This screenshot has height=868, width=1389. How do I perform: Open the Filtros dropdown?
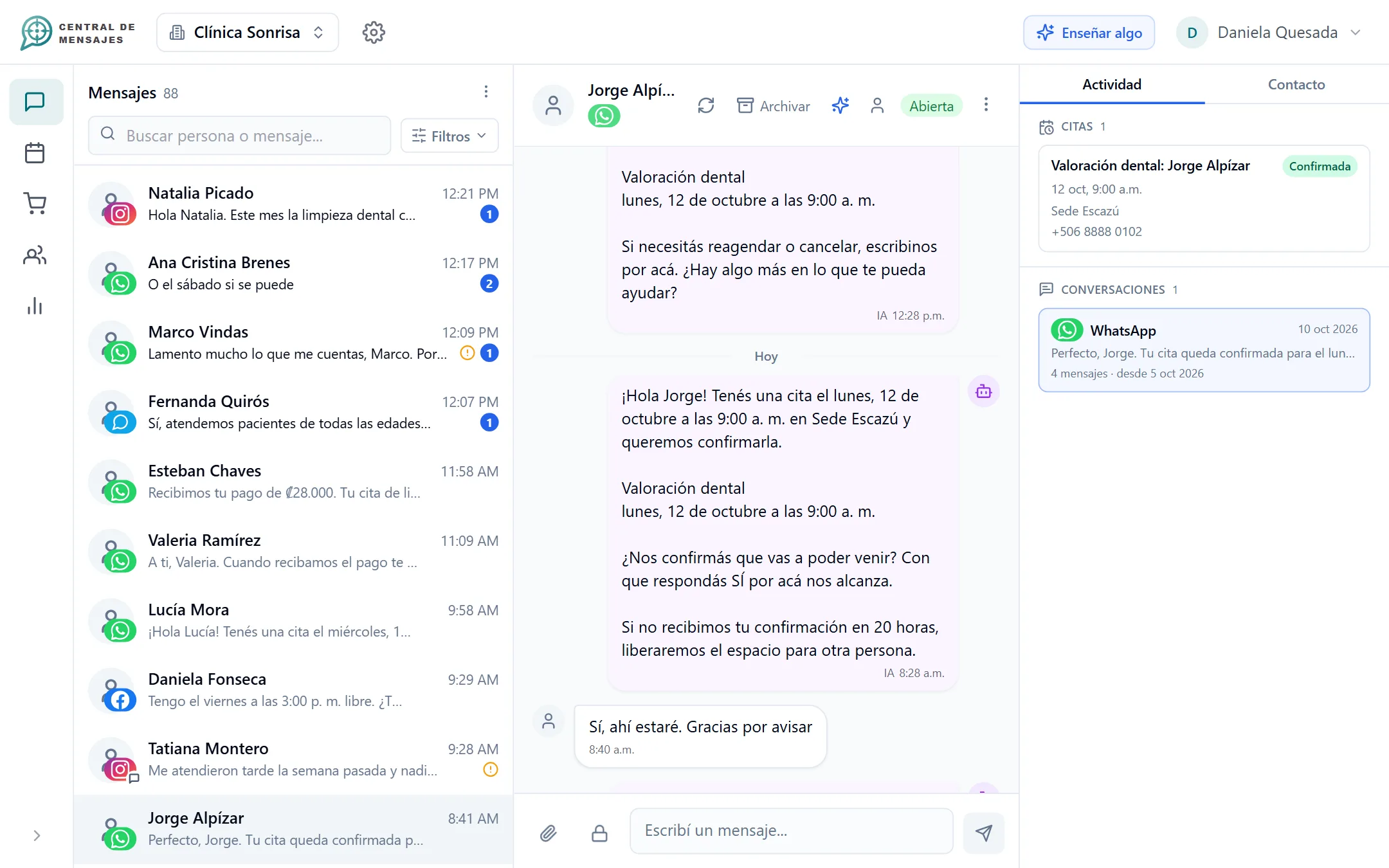coord(449,136)
